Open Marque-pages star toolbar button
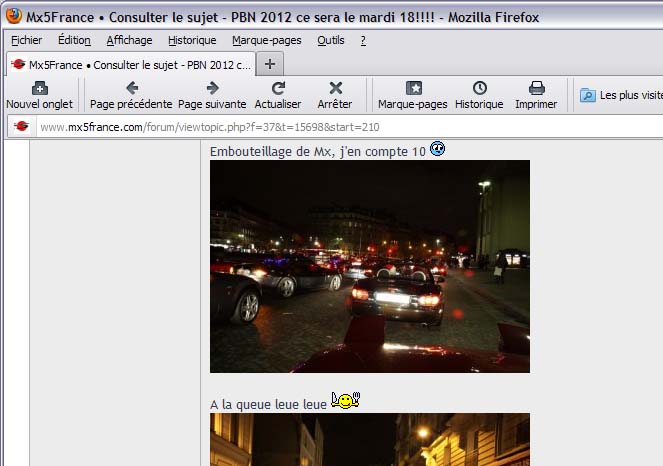Viewport: 663px width, 466px height. coord(413,95)
